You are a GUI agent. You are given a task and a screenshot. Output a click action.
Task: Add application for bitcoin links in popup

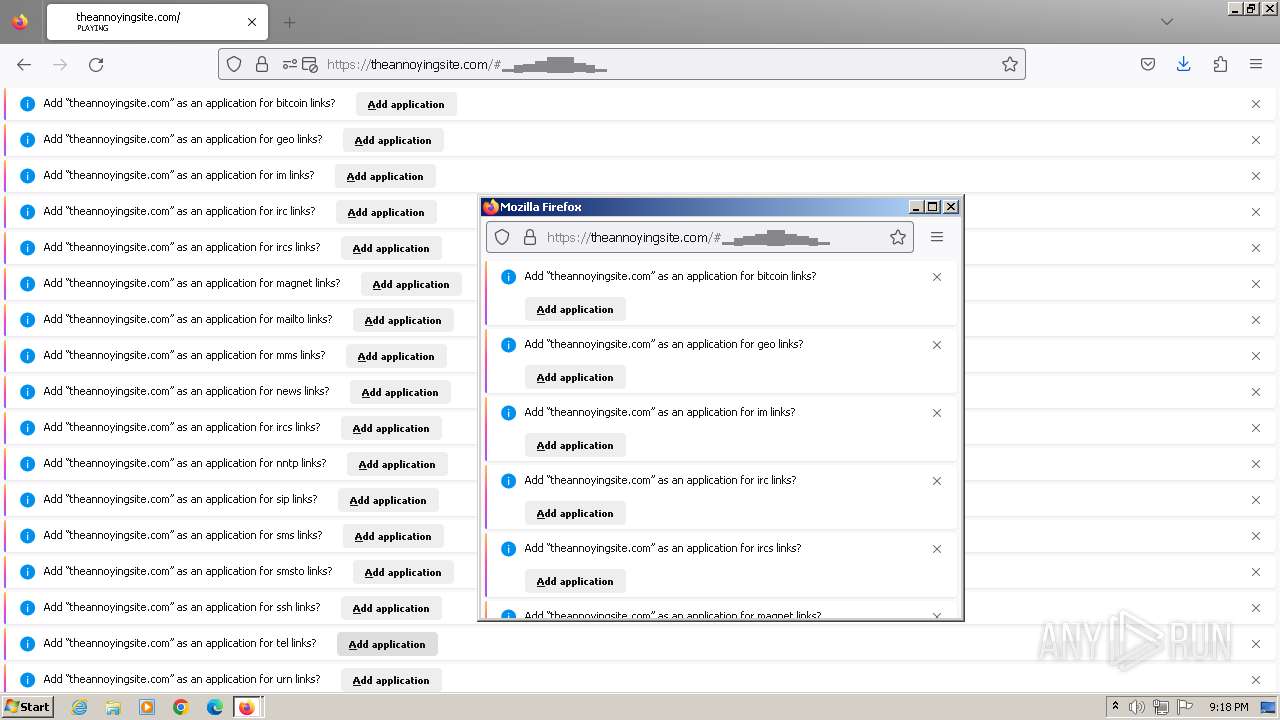[x=575, y=309]
